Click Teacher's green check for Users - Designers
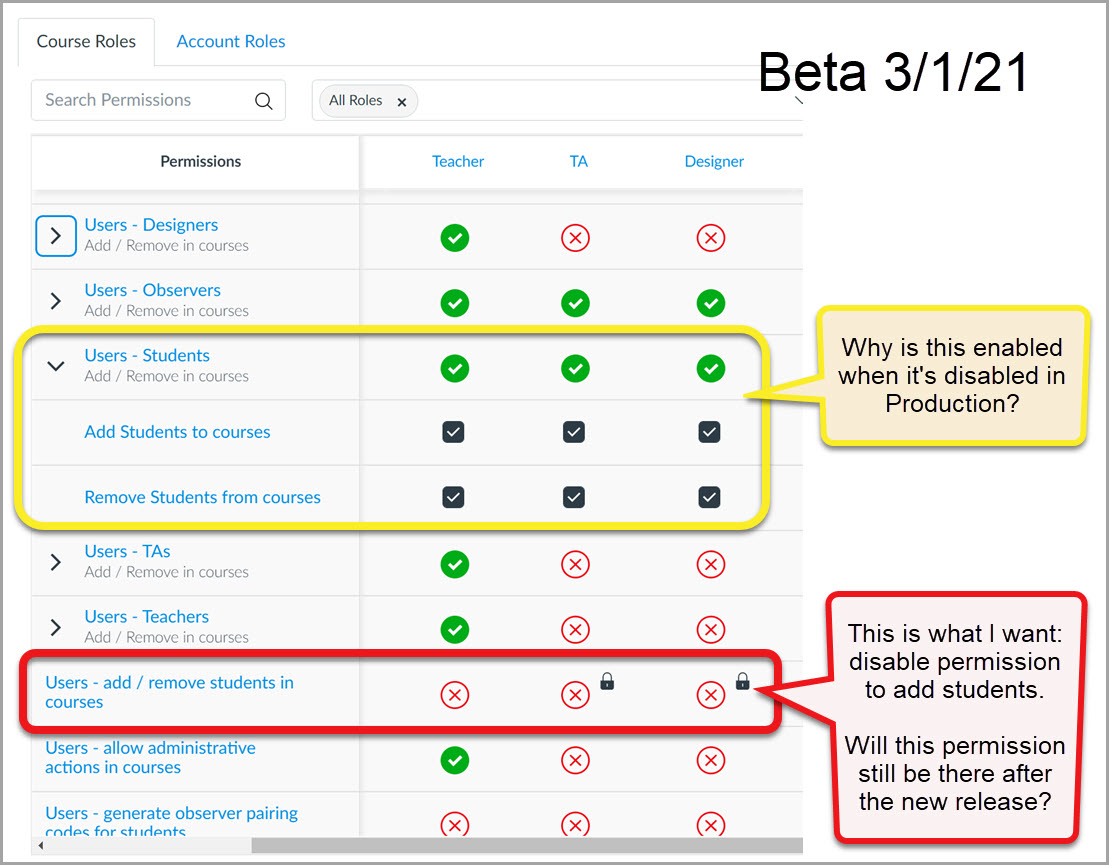The image size is (1109, 865). click(455, 238)
